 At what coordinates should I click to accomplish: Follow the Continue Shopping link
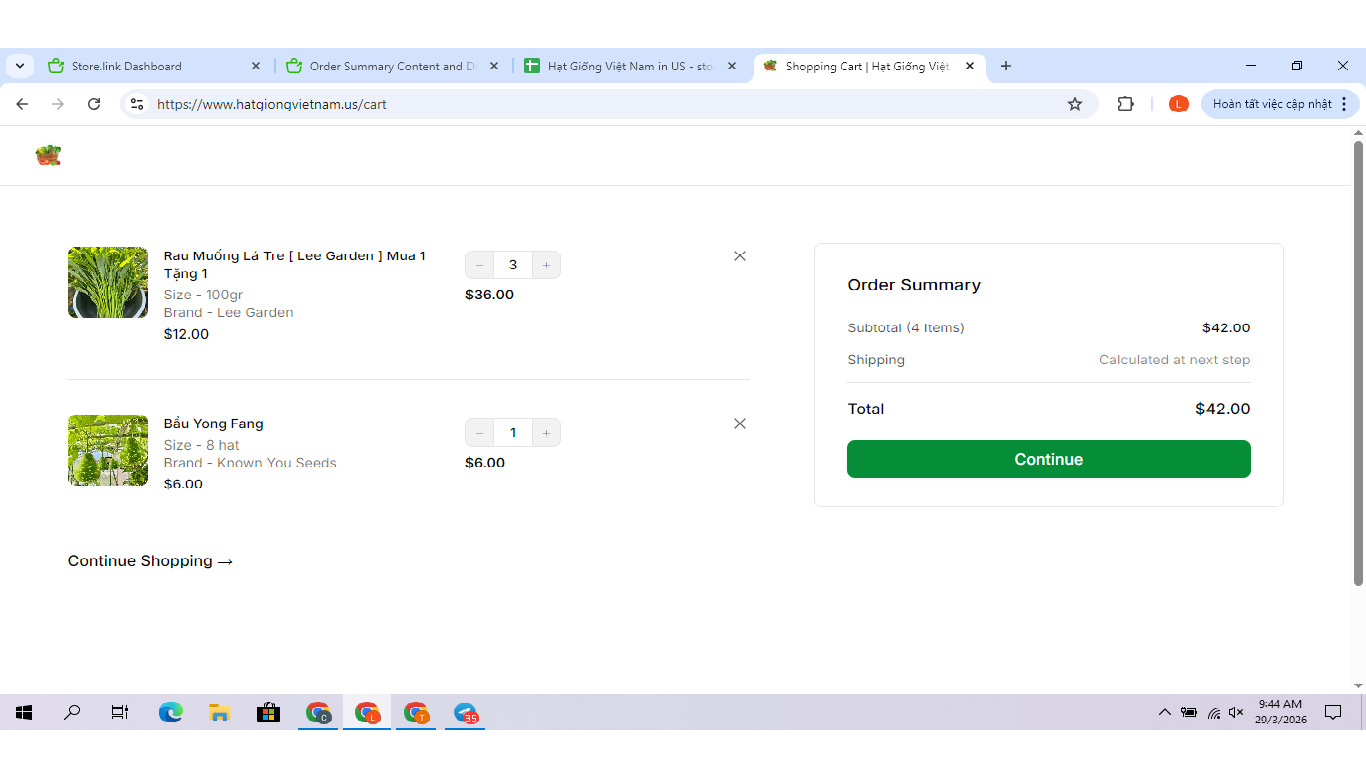pyautogui.click(x=150, y=561)
